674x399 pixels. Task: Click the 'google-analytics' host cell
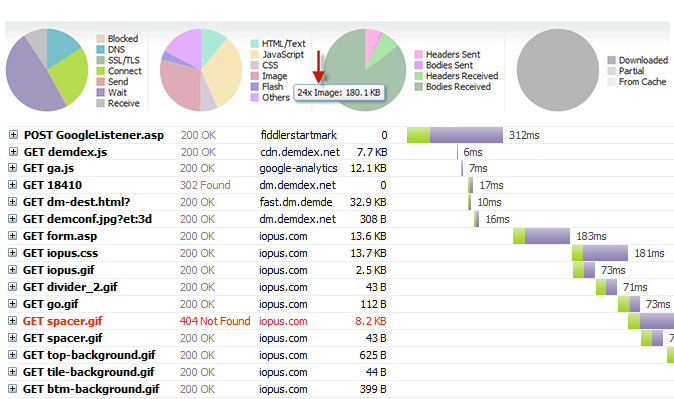pyautogui.click(x=299, y=168)
